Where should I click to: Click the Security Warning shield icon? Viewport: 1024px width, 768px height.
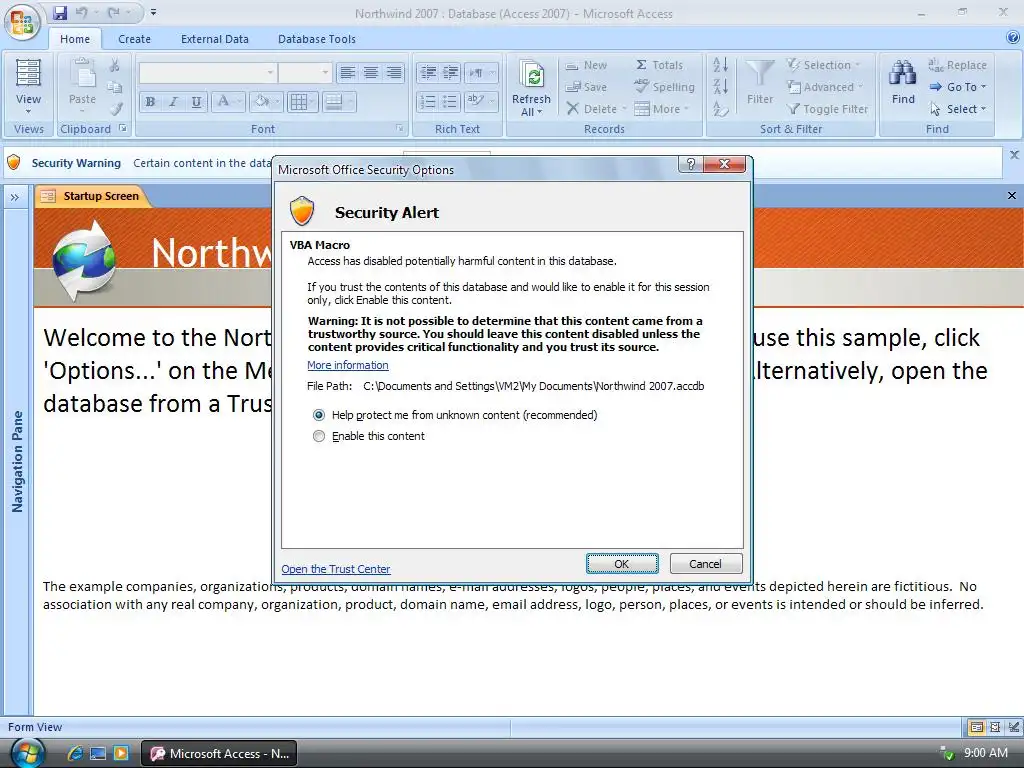tap(14, 163)
